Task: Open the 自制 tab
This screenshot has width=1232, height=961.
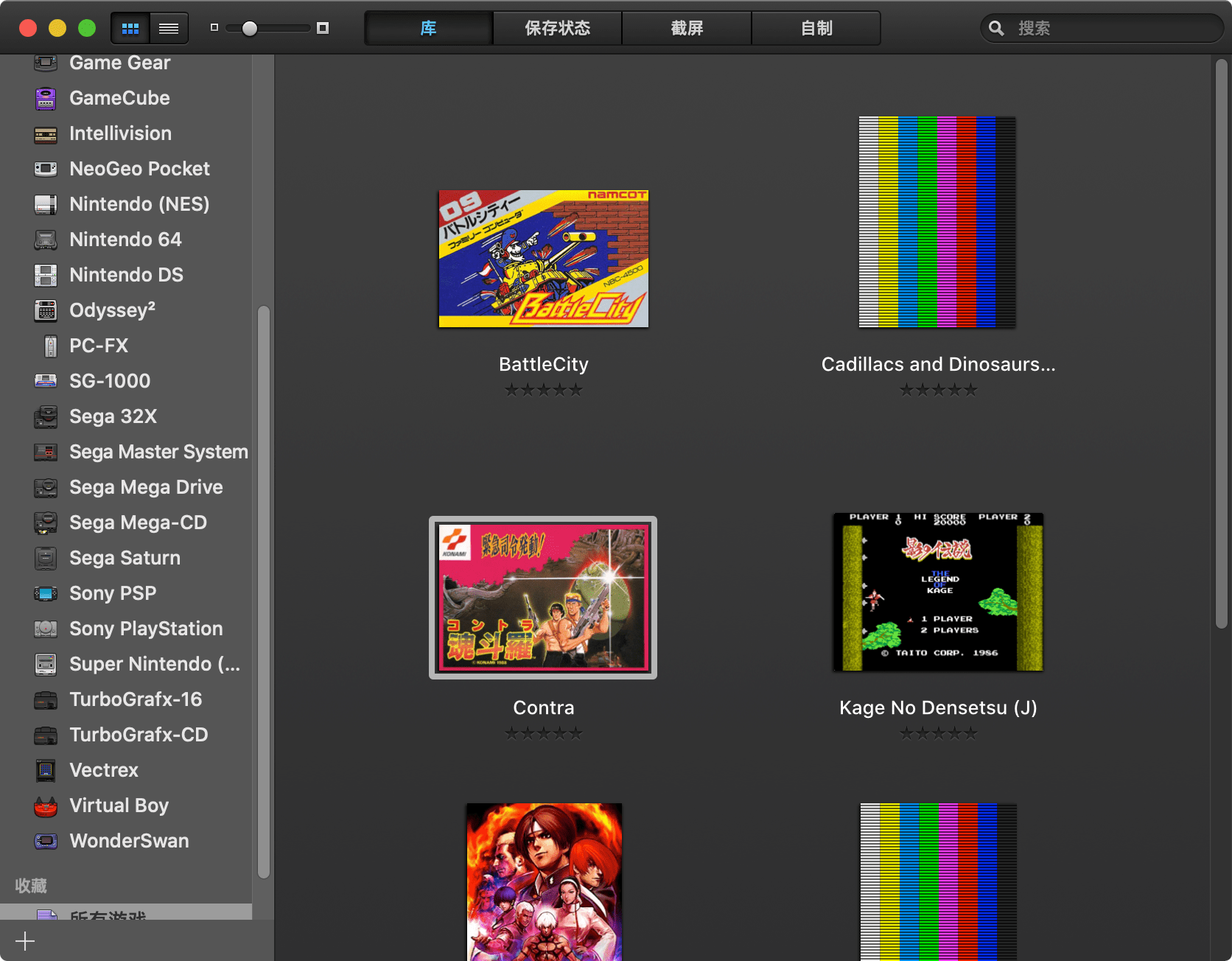Action: click(816, 28)
